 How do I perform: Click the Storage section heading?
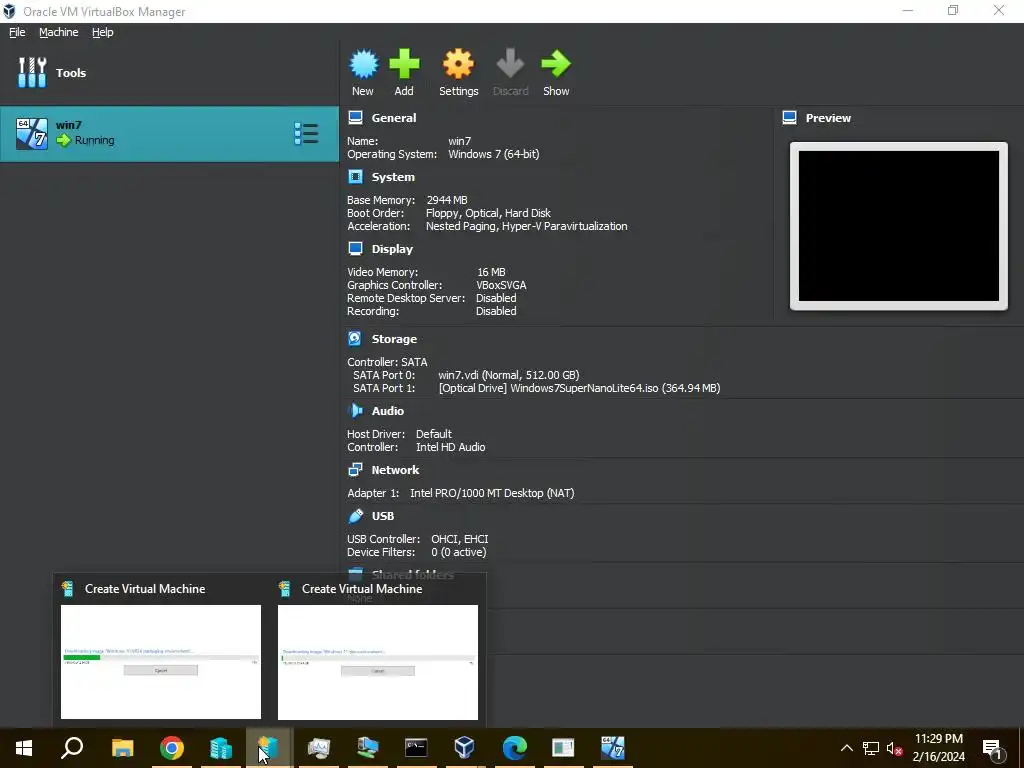click(x=394, y=338)
